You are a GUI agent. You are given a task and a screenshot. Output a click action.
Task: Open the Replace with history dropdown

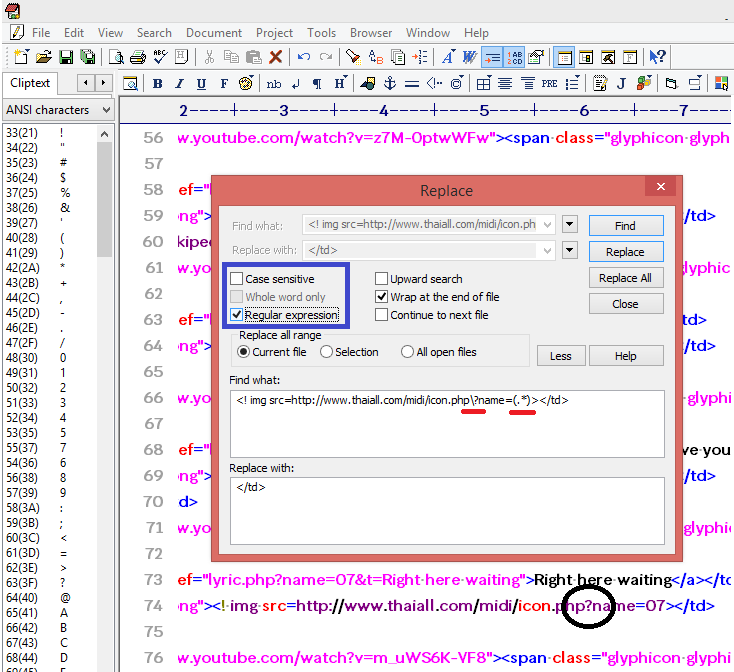click(569, 250)
